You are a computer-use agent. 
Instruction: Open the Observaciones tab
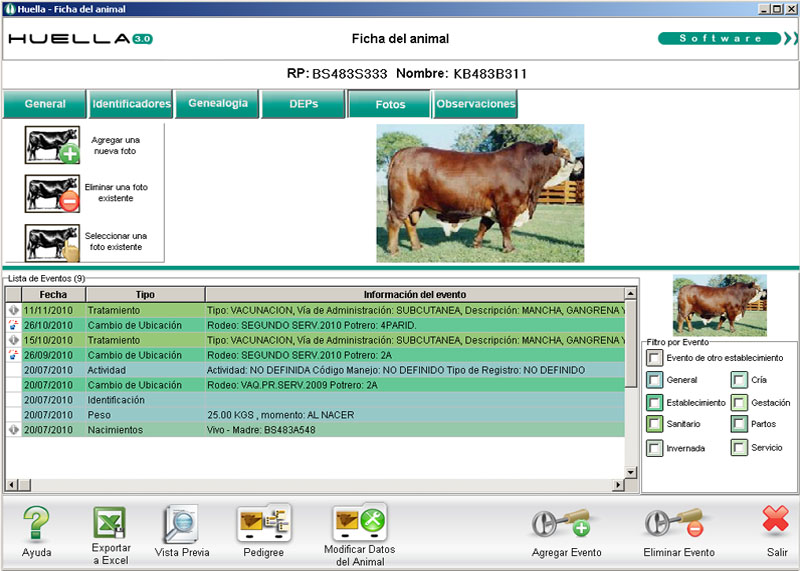pyautogui.click(x=476, y=104)
